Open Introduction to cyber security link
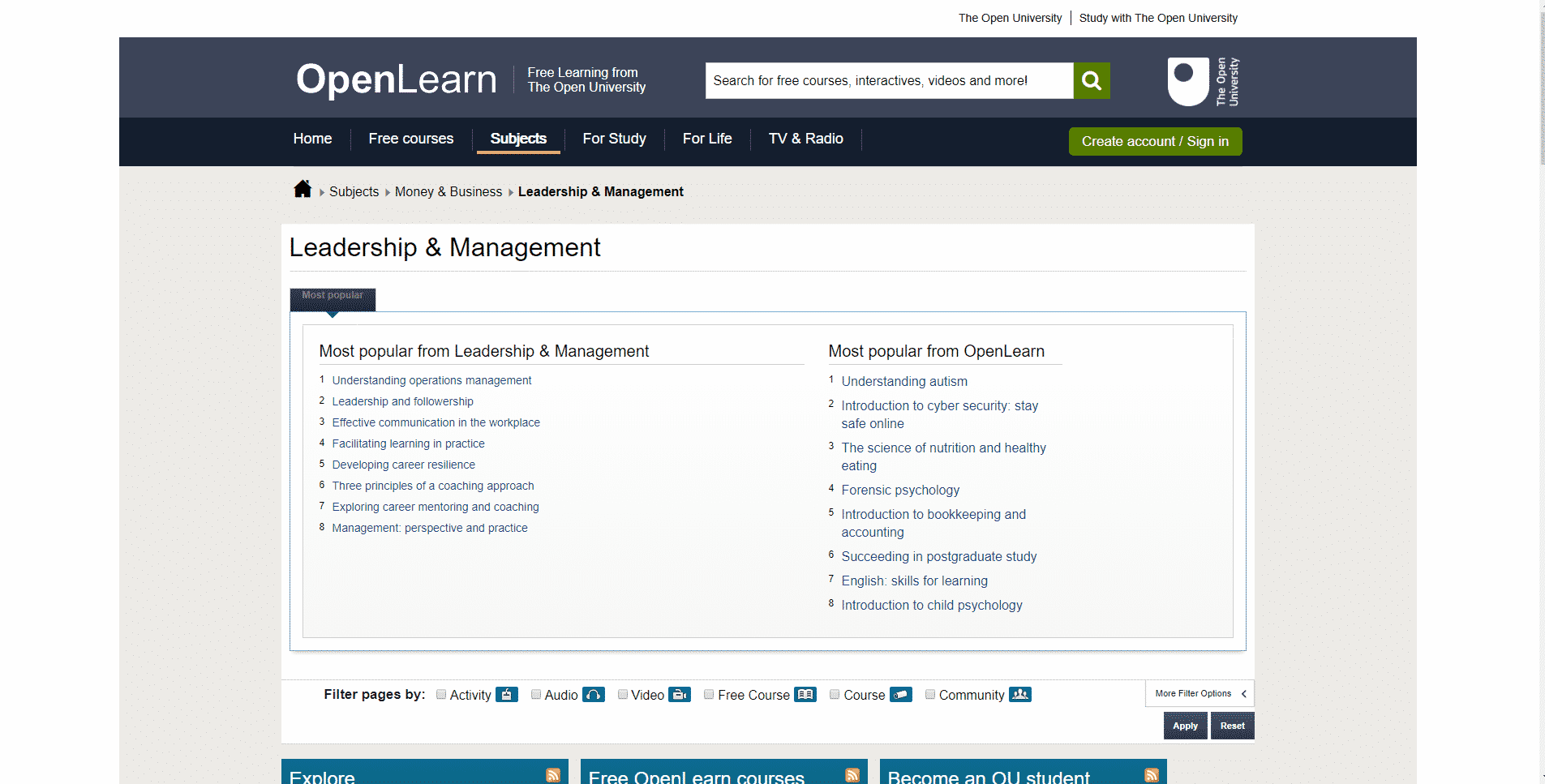This screenshot has height=784, width=1545. [x=939, y=414]
